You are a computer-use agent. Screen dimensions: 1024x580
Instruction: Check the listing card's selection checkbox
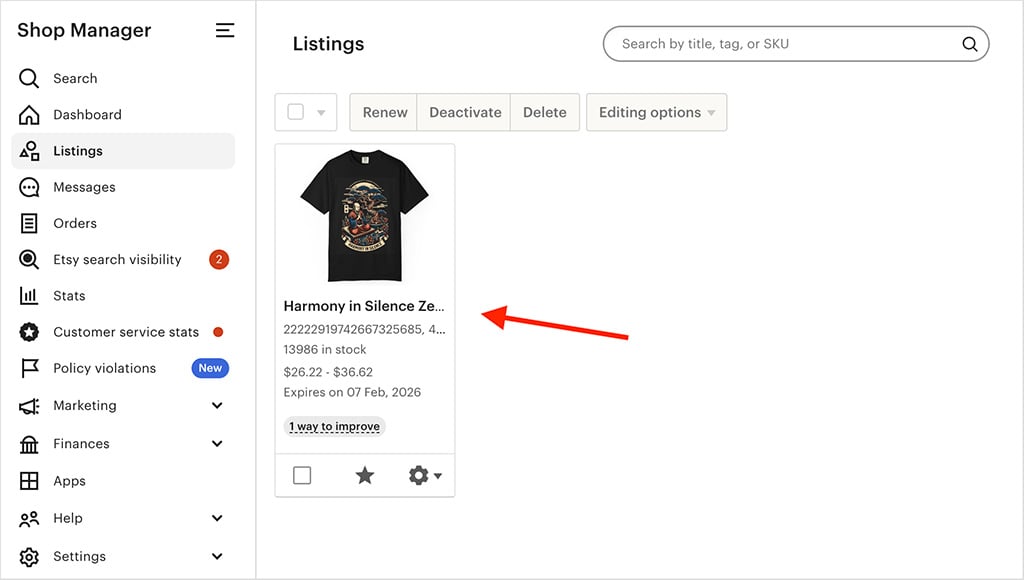coord(302,476)
